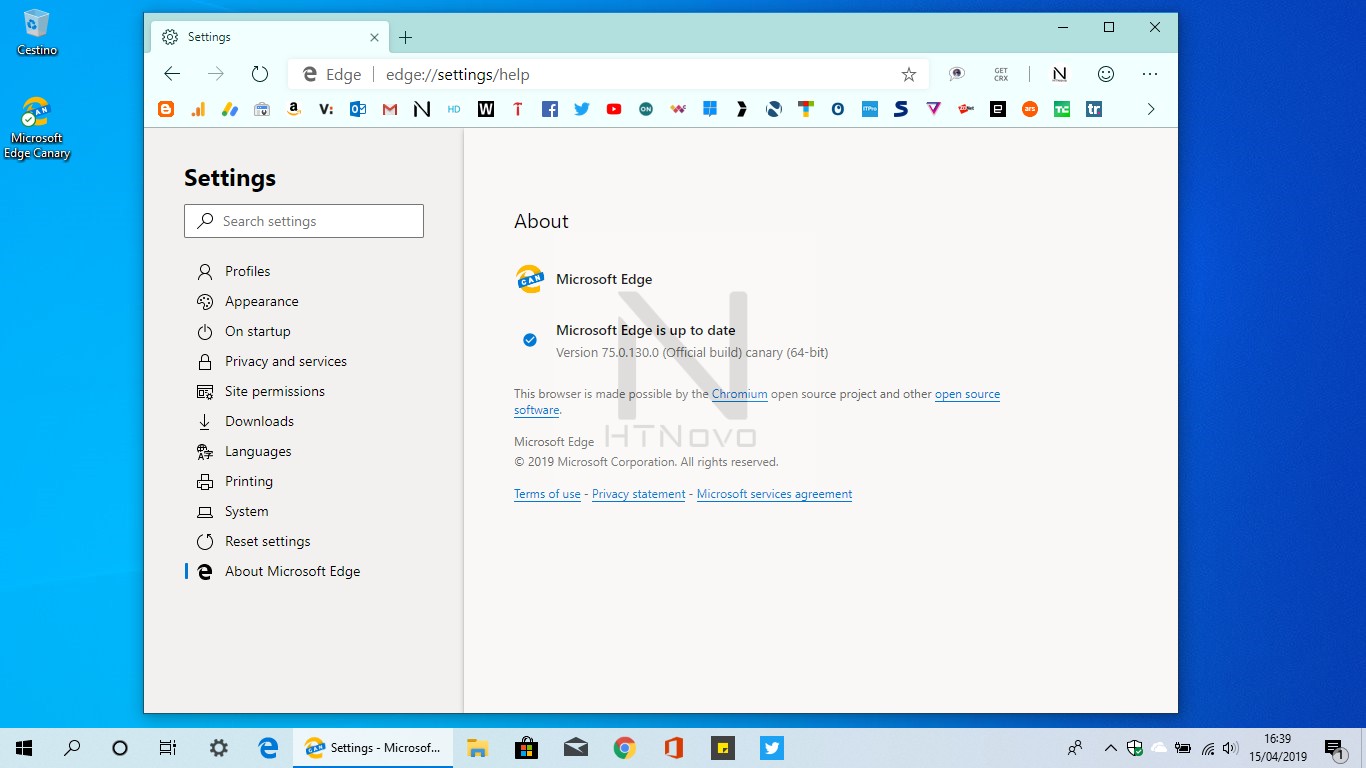Go back to the previous page
The height and width of the screenshot is (768, 1366).
172,73
